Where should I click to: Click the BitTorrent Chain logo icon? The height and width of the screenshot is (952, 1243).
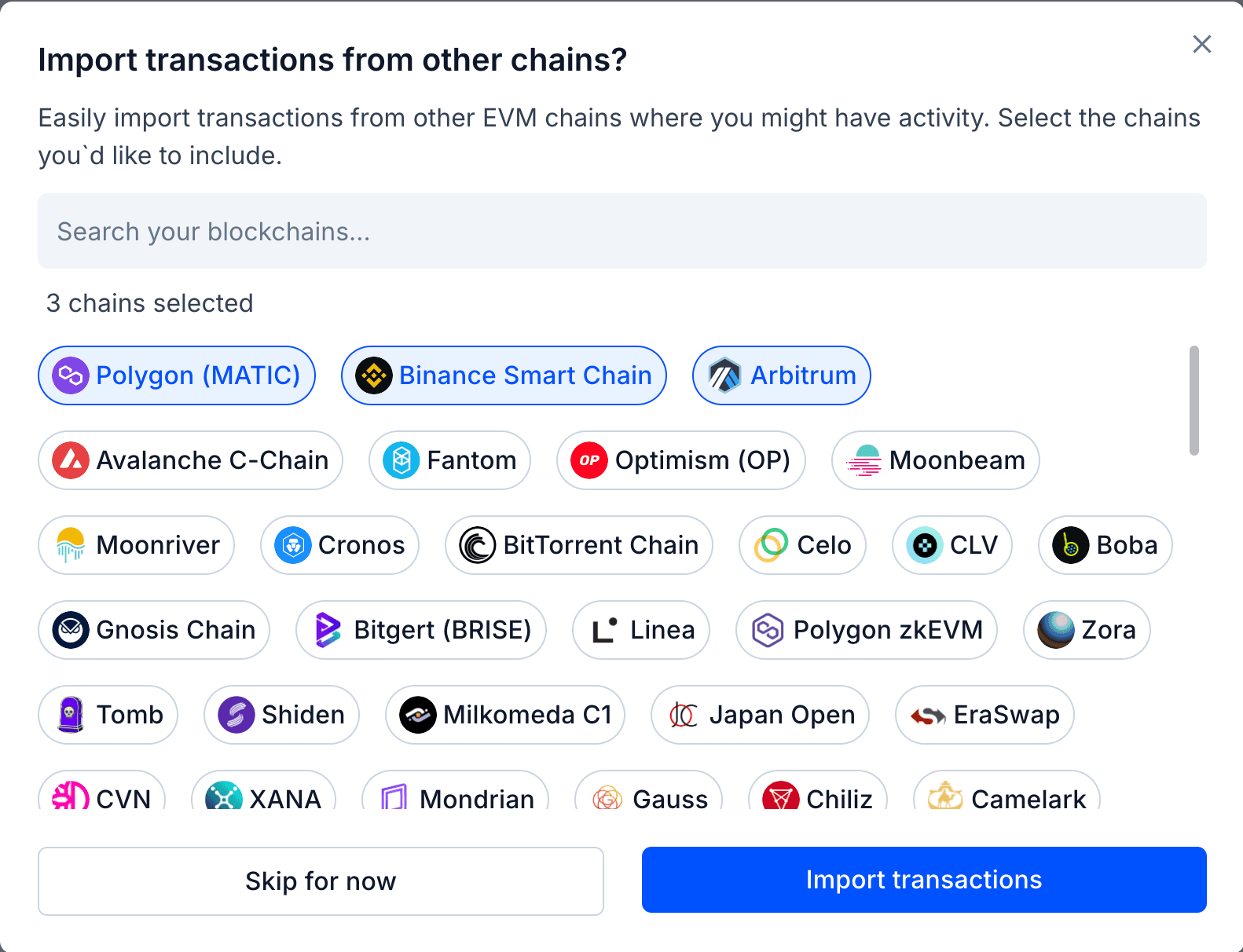pos(476,545)
